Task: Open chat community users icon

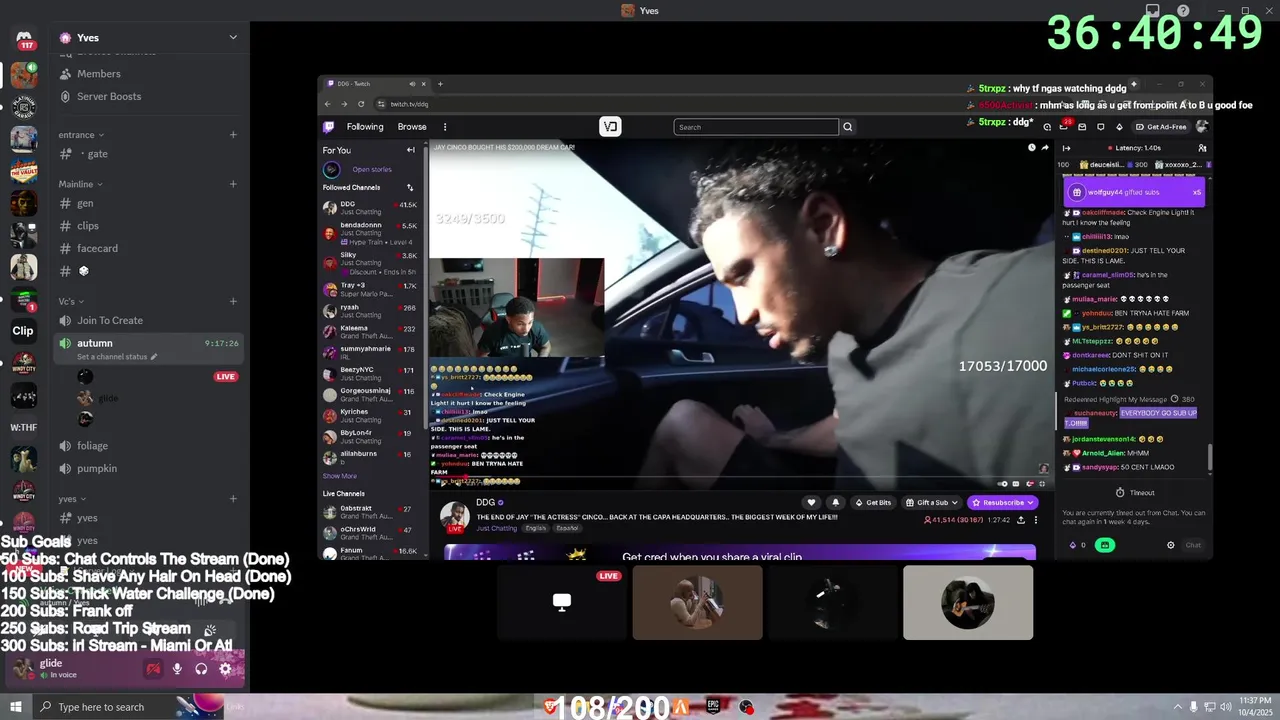Action: pos(1202,148)
